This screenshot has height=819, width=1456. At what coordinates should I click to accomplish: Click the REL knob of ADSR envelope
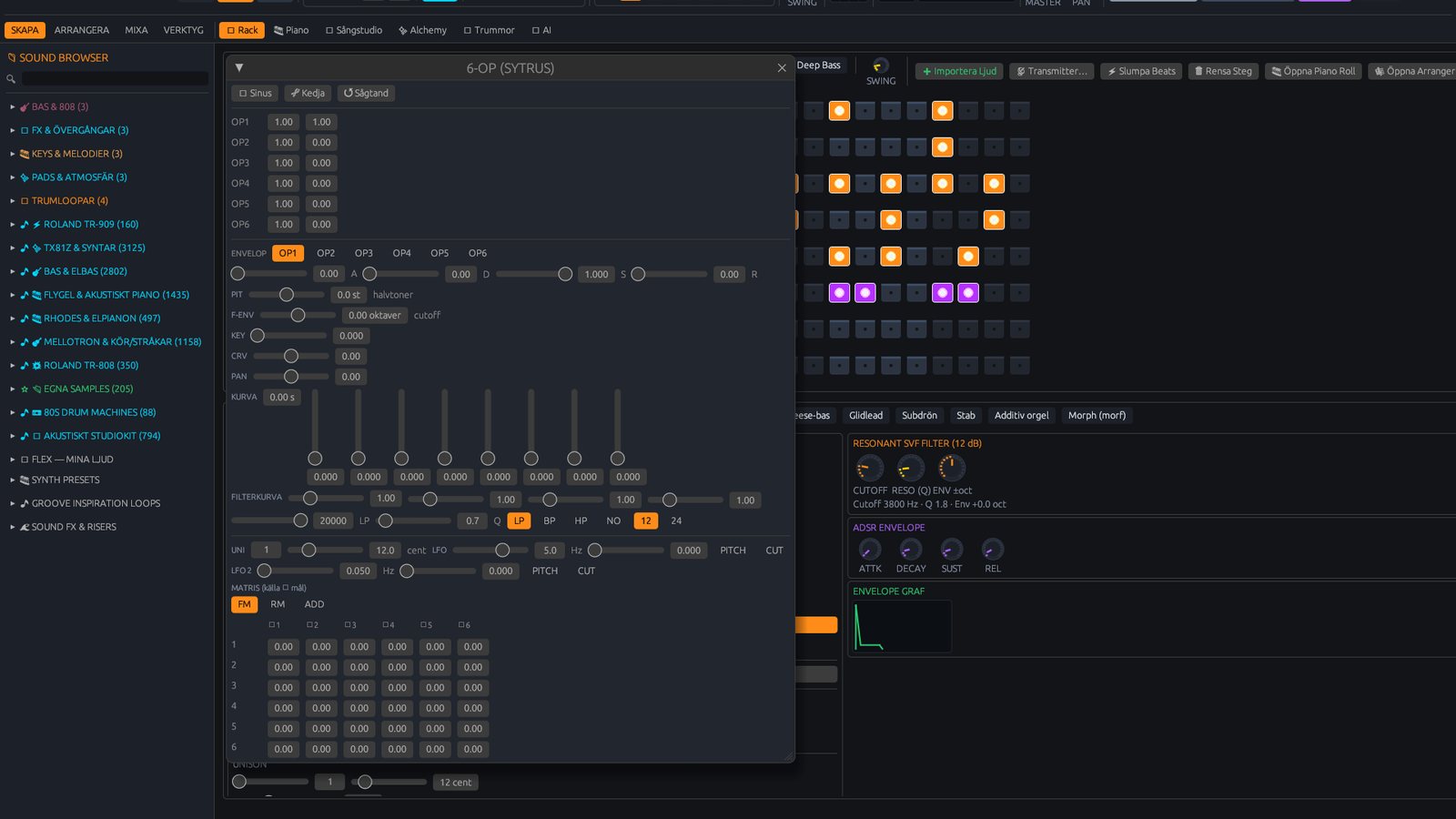pos(992,550)
